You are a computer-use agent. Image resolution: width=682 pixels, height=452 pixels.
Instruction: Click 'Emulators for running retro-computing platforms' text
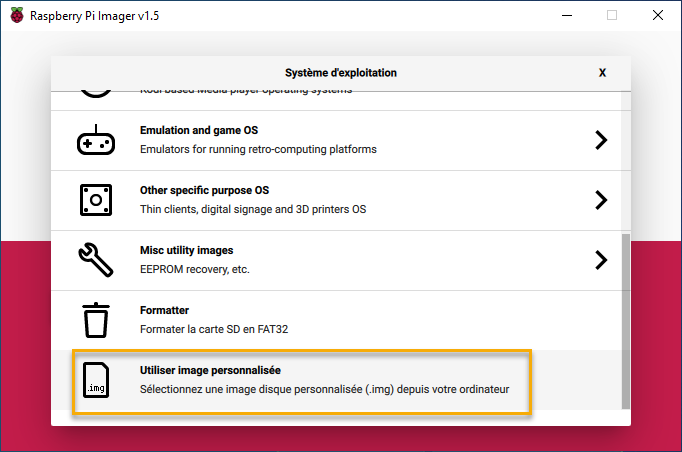coord(258,149)
